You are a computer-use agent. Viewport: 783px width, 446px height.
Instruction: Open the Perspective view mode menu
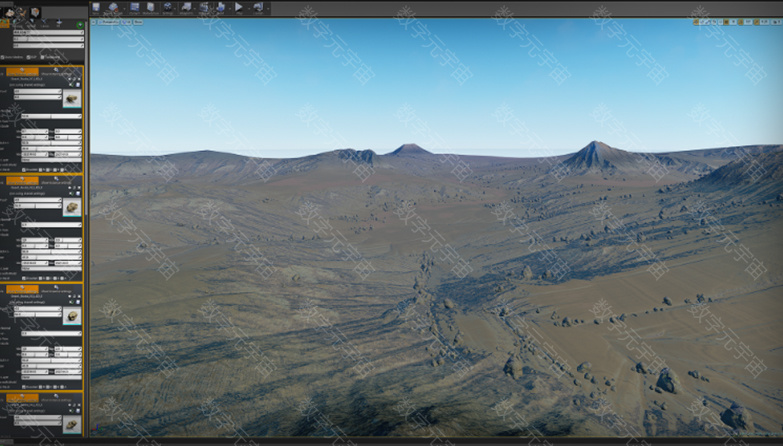(108, 22)
